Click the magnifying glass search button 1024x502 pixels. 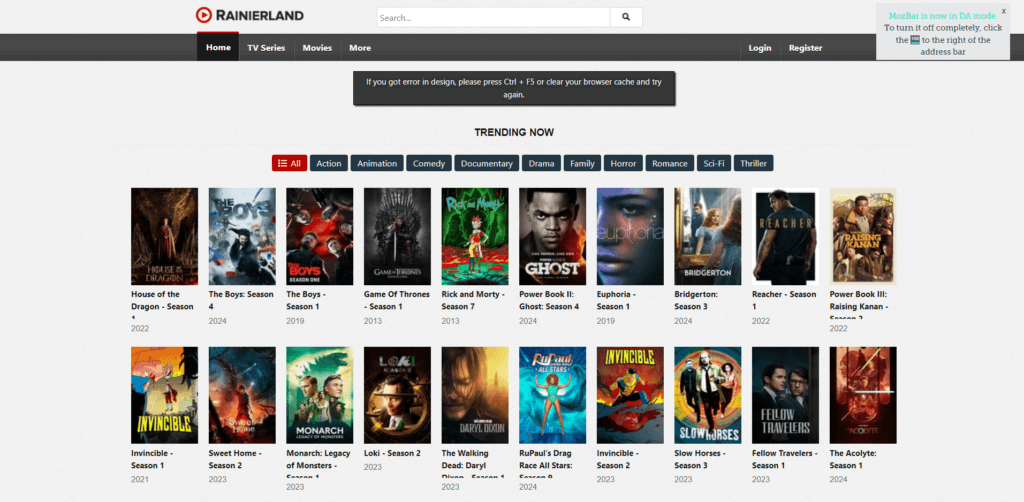pos(626,17)
